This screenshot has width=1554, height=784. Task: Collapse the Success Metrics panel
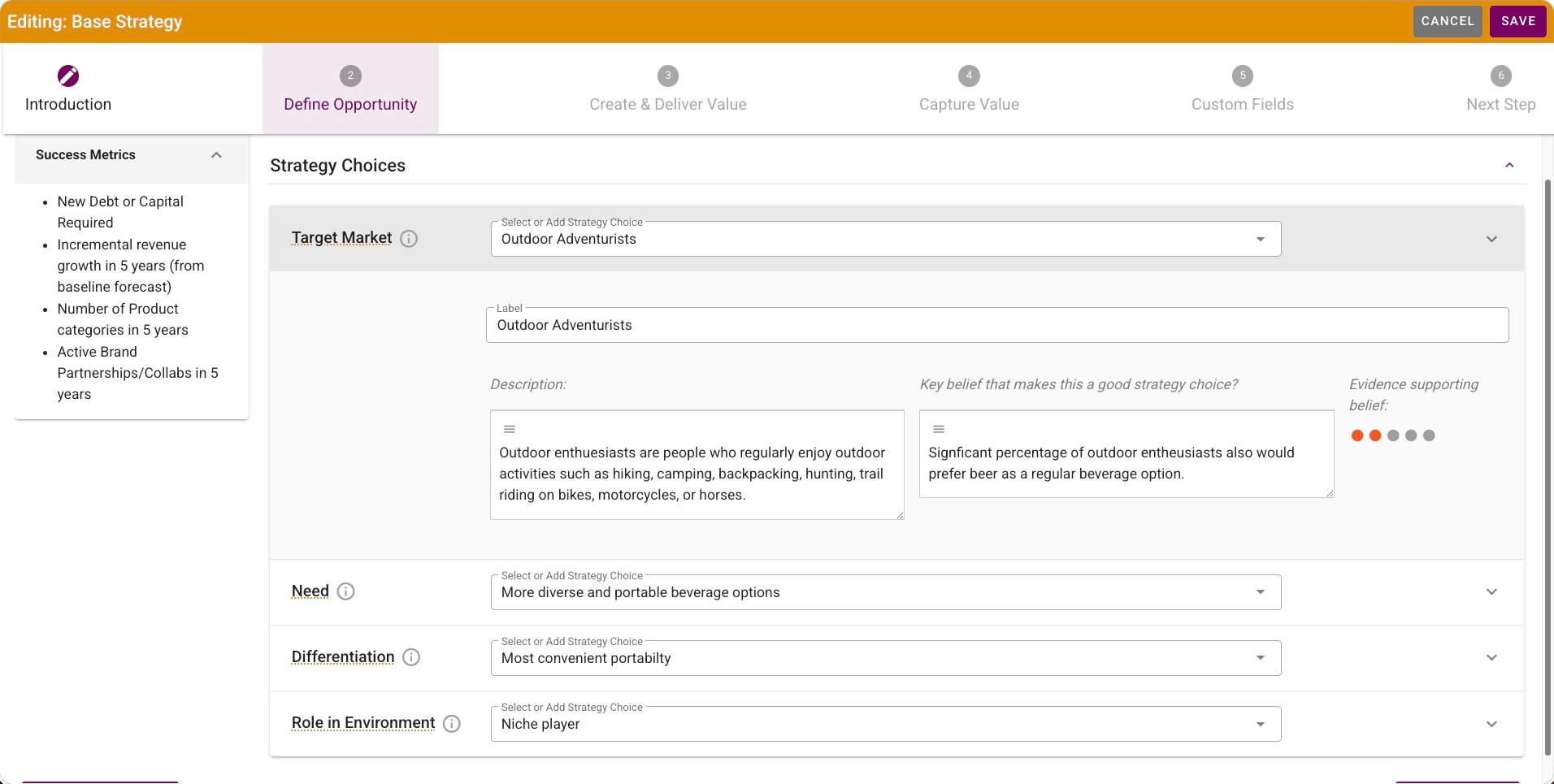tap(216, 155)
